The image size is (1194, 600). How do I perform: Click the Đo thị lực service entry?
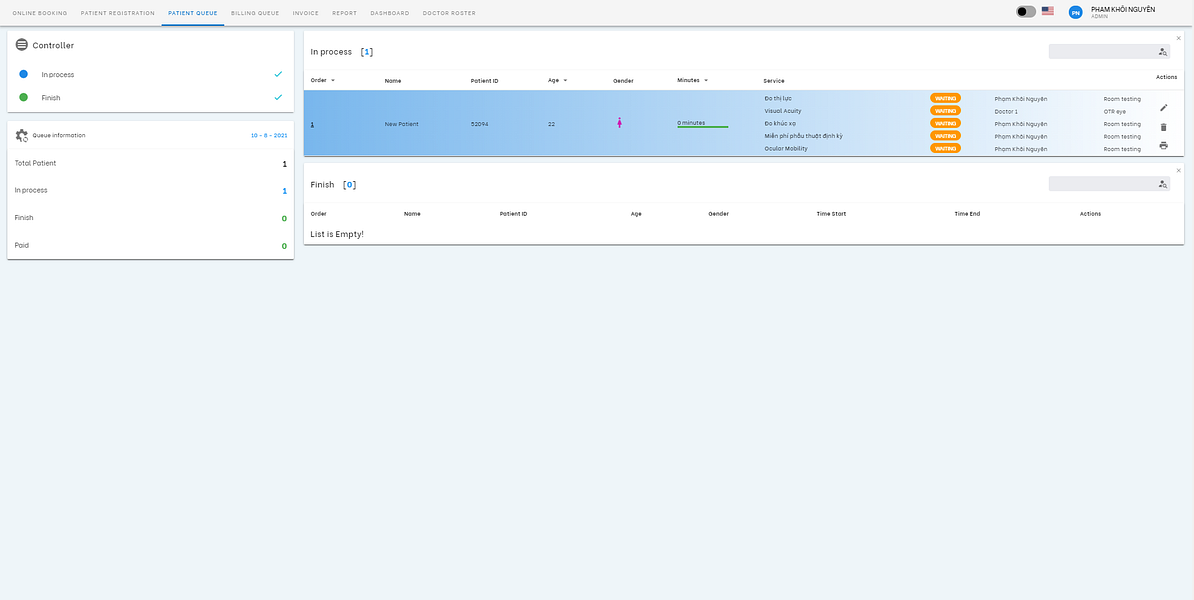pos(778,98)
